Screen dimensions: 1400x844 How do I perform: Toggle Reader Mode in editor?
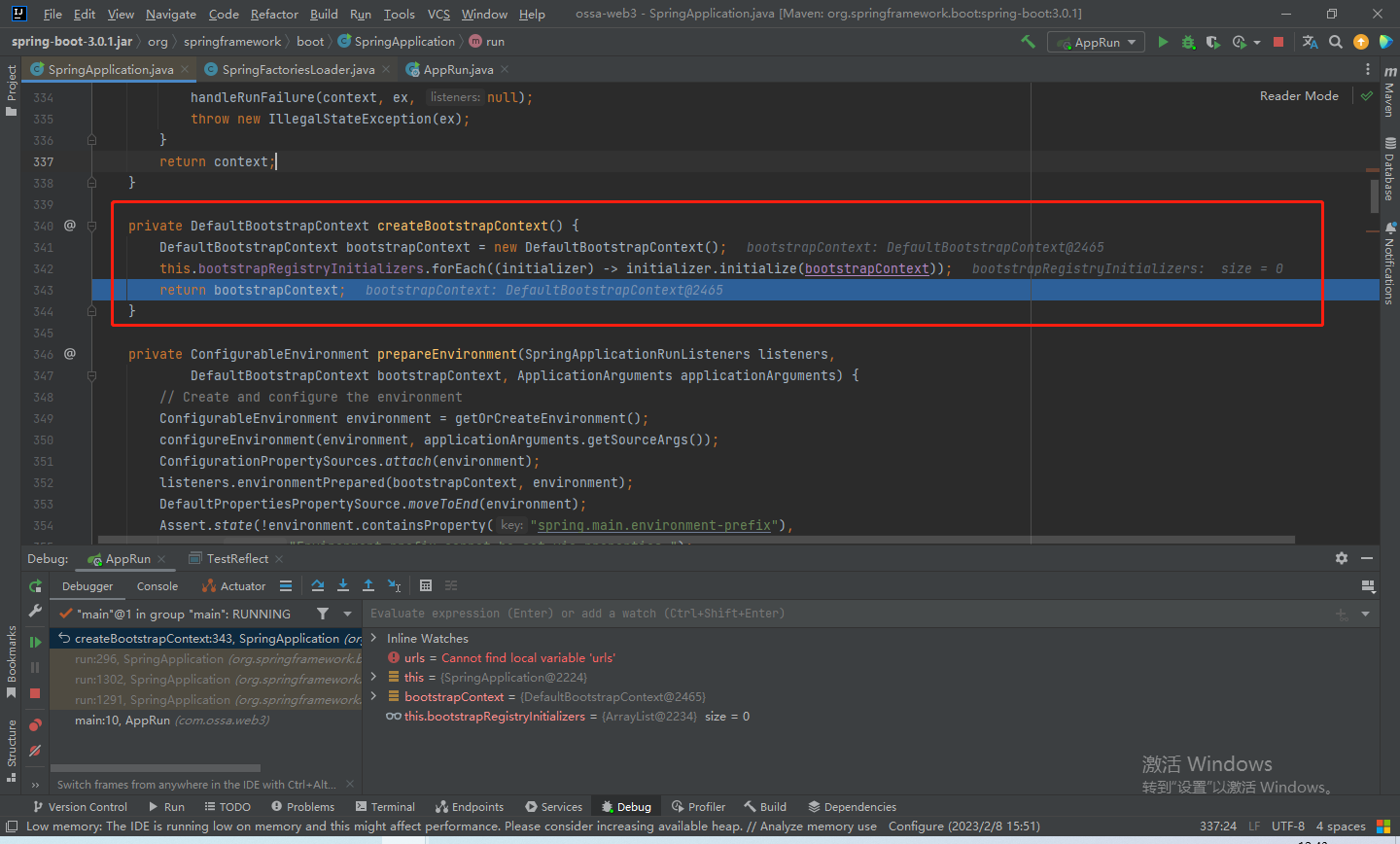pyautogui.click(x=1299, y=95)
